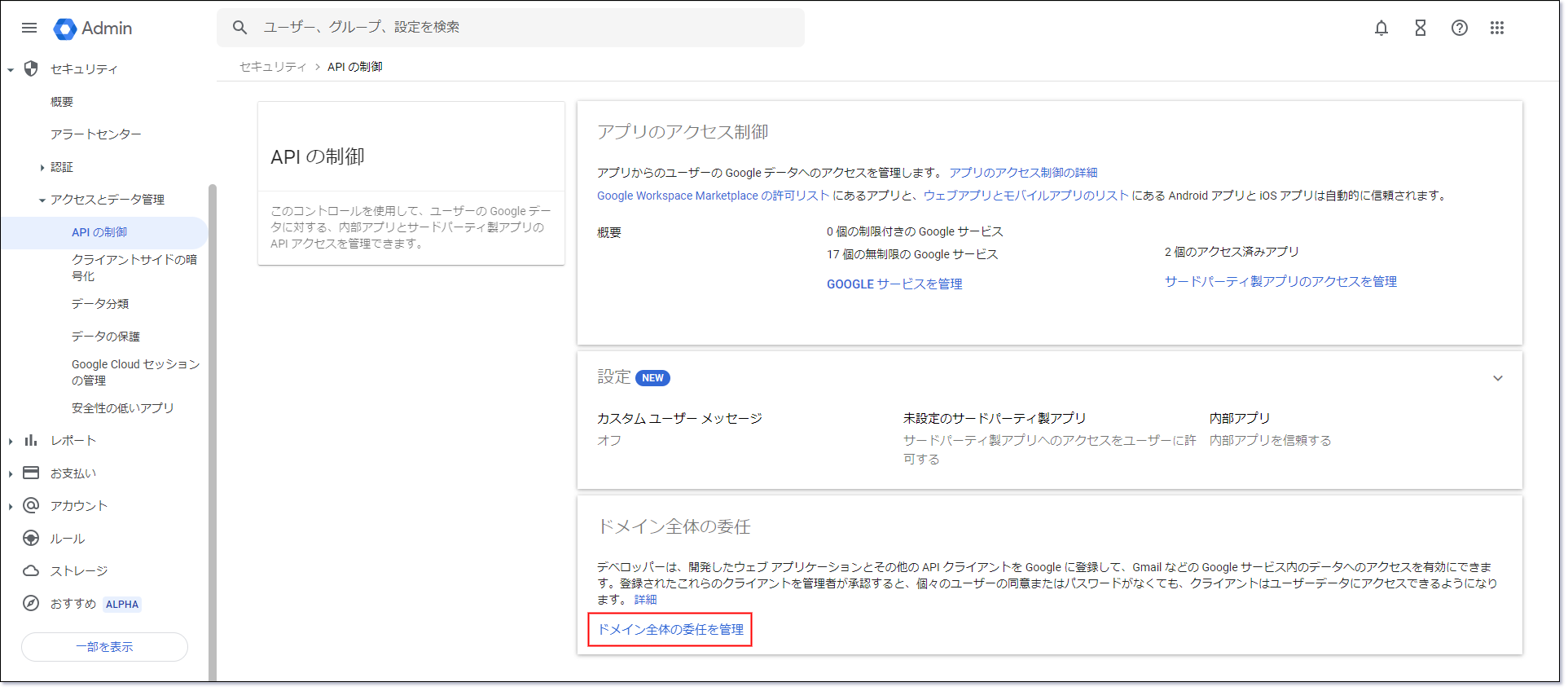Expand the 設定 panel chevron
This screenshot has height=691, width=1568.
(x=1497, y=378)
